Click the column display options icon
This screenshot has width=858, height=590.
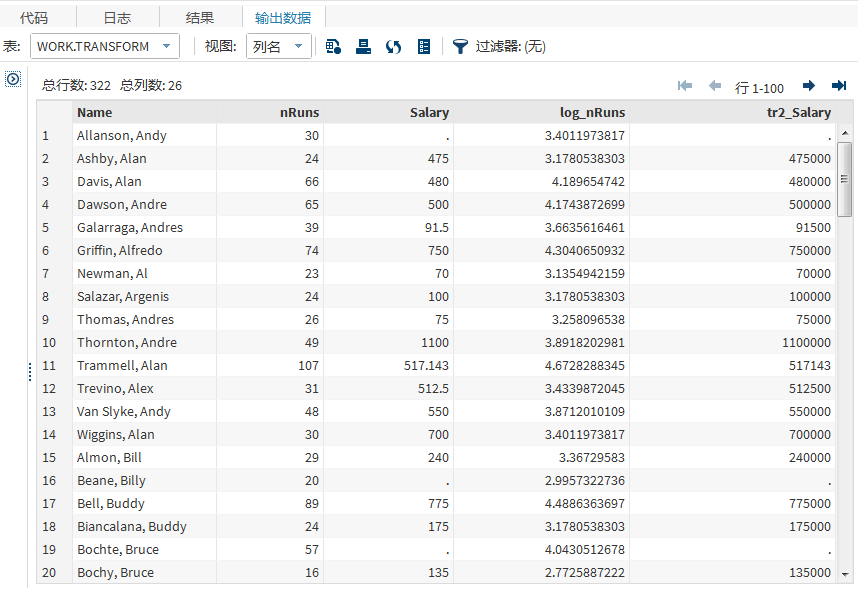[x=424, y=46]
